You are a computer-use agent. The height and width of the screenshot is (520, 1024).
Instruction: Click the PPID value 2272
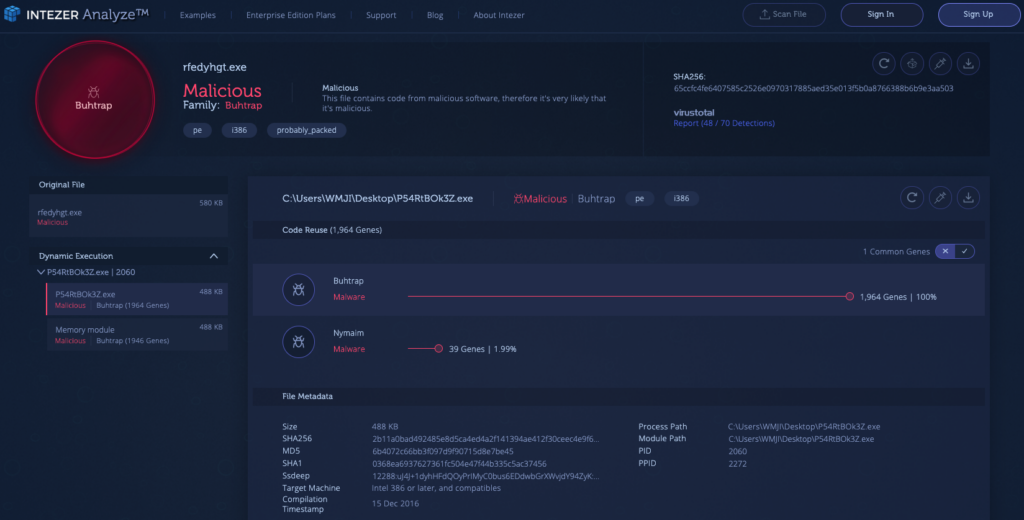click(737, 464)
